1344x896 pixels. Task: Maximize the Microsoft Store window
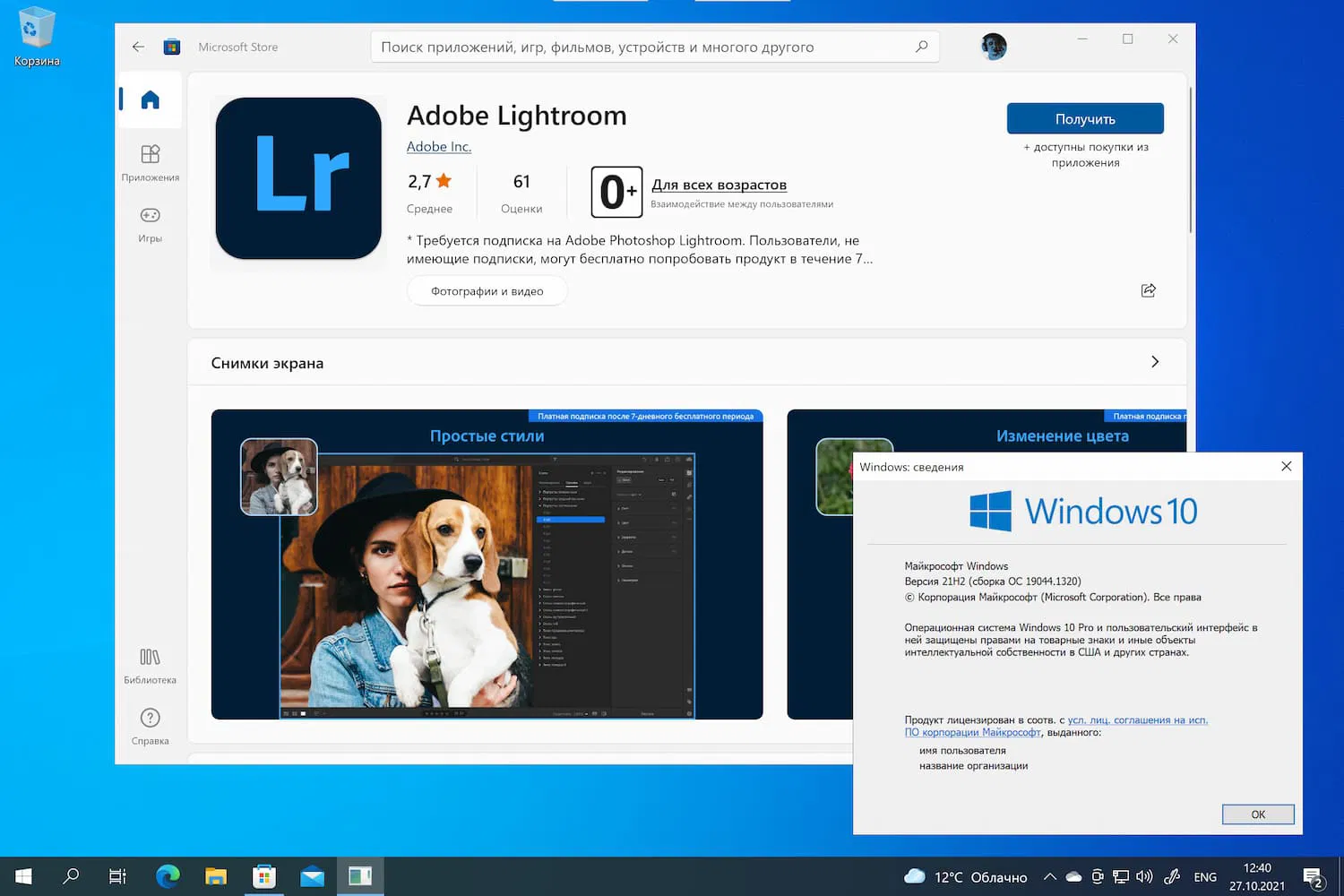point(1127,39)
